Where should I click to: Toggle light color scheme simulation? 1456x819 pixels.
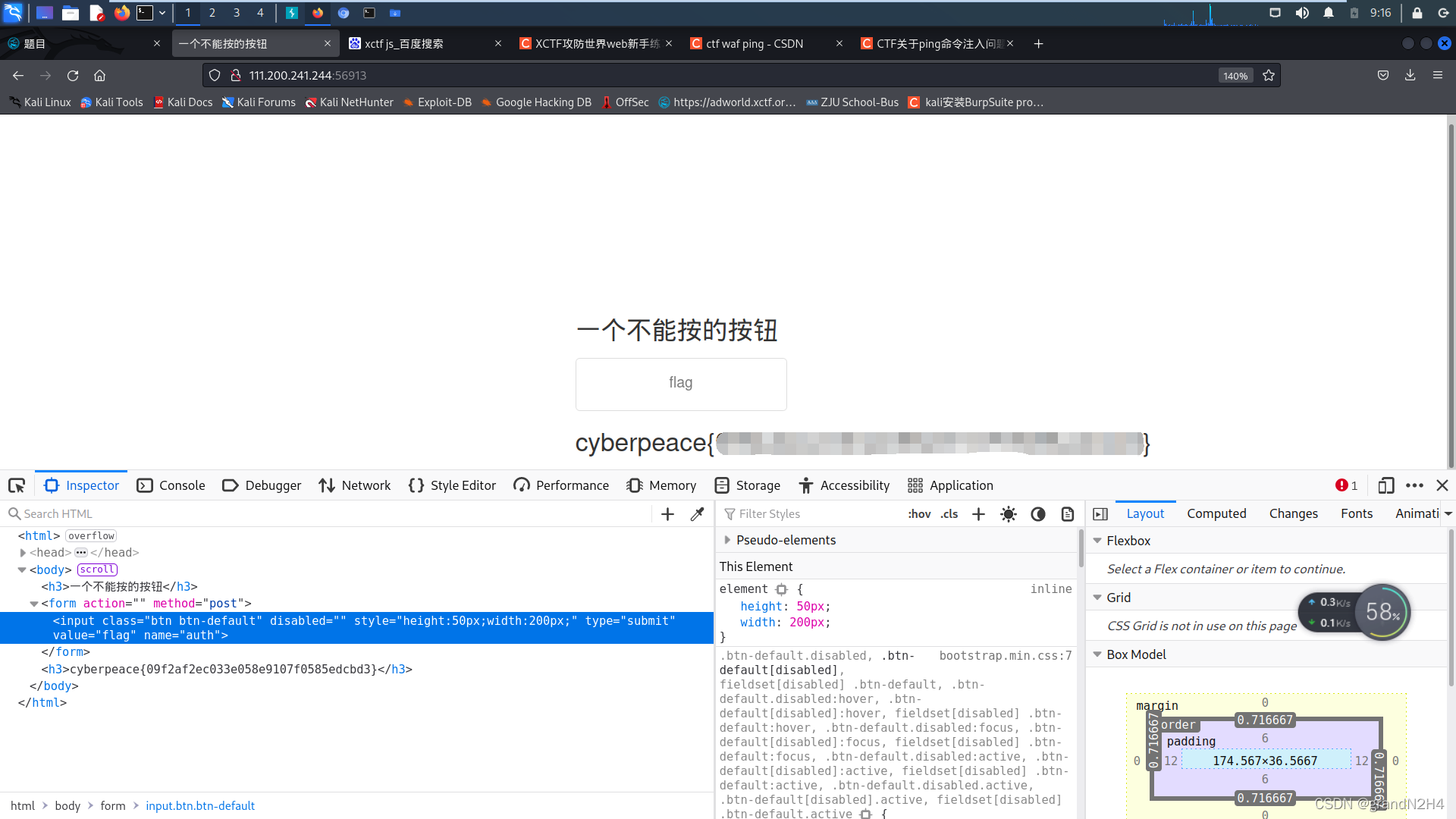click(x=1008, y=514)
